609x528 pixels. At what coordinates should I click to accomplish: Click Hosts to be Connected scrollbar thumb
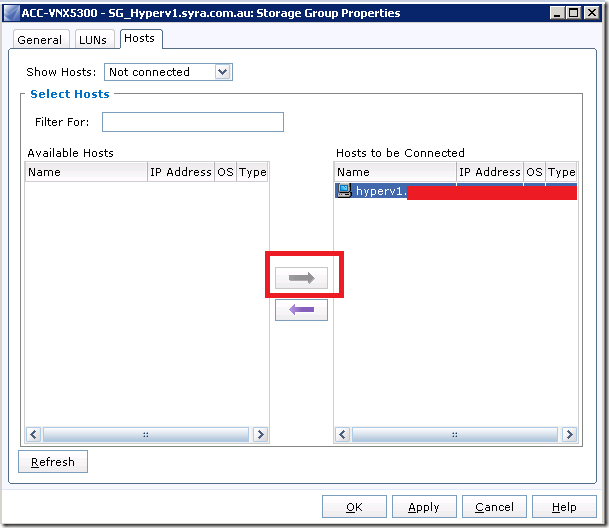pyautogui.click(x=454, y=434)
